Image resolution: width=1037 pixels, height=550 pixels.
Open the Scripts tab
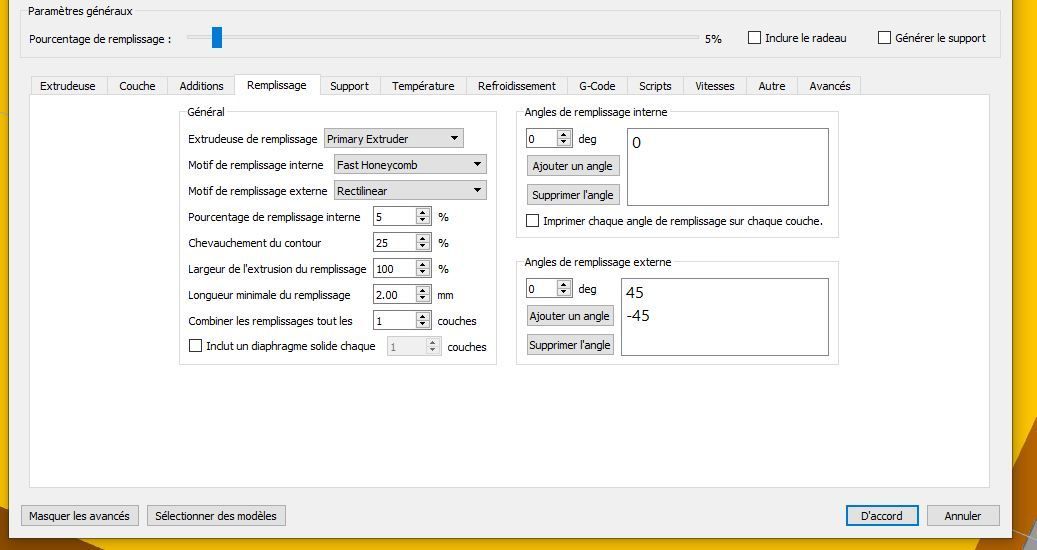point(655,86)
